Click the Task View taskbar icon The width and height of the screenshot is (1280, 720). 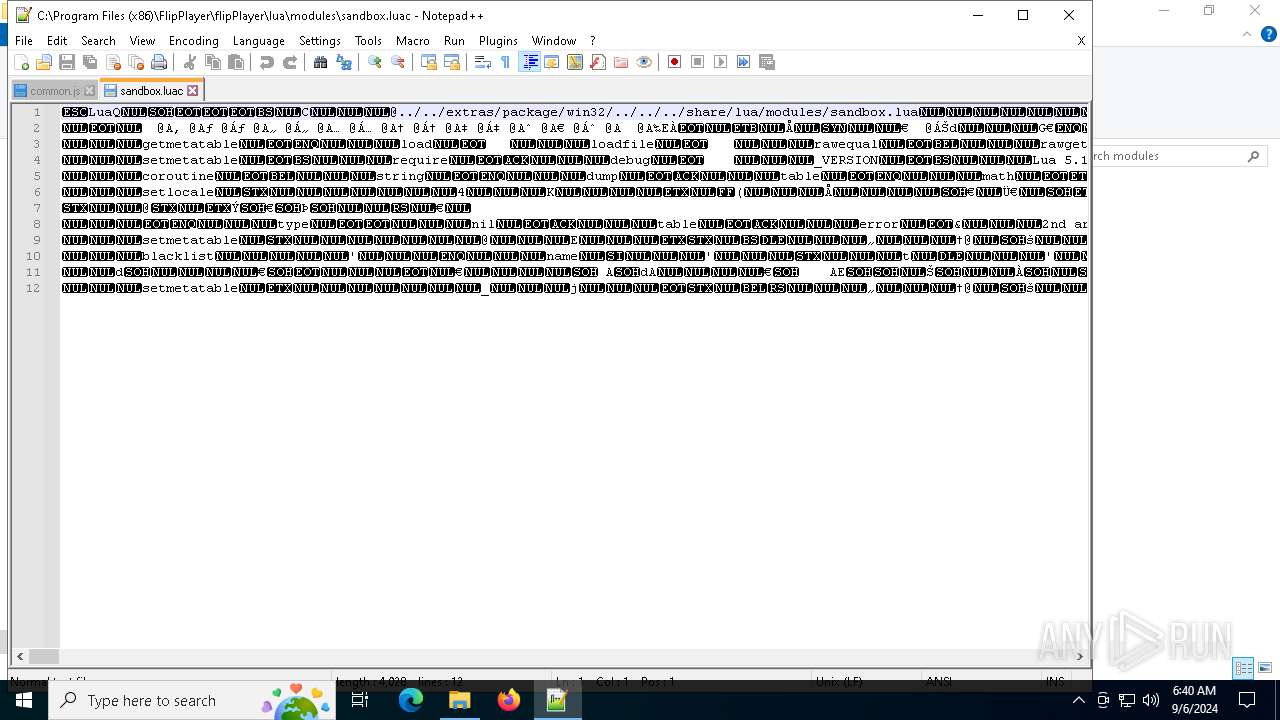tap(361, 700)
